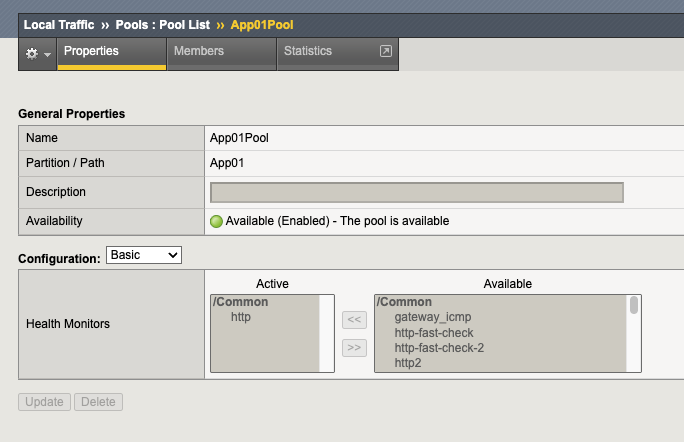Click the Delete button
Image resolution: width=684 pixels, height=442 pixels.
pyautogui.click(x=98, y=402)
